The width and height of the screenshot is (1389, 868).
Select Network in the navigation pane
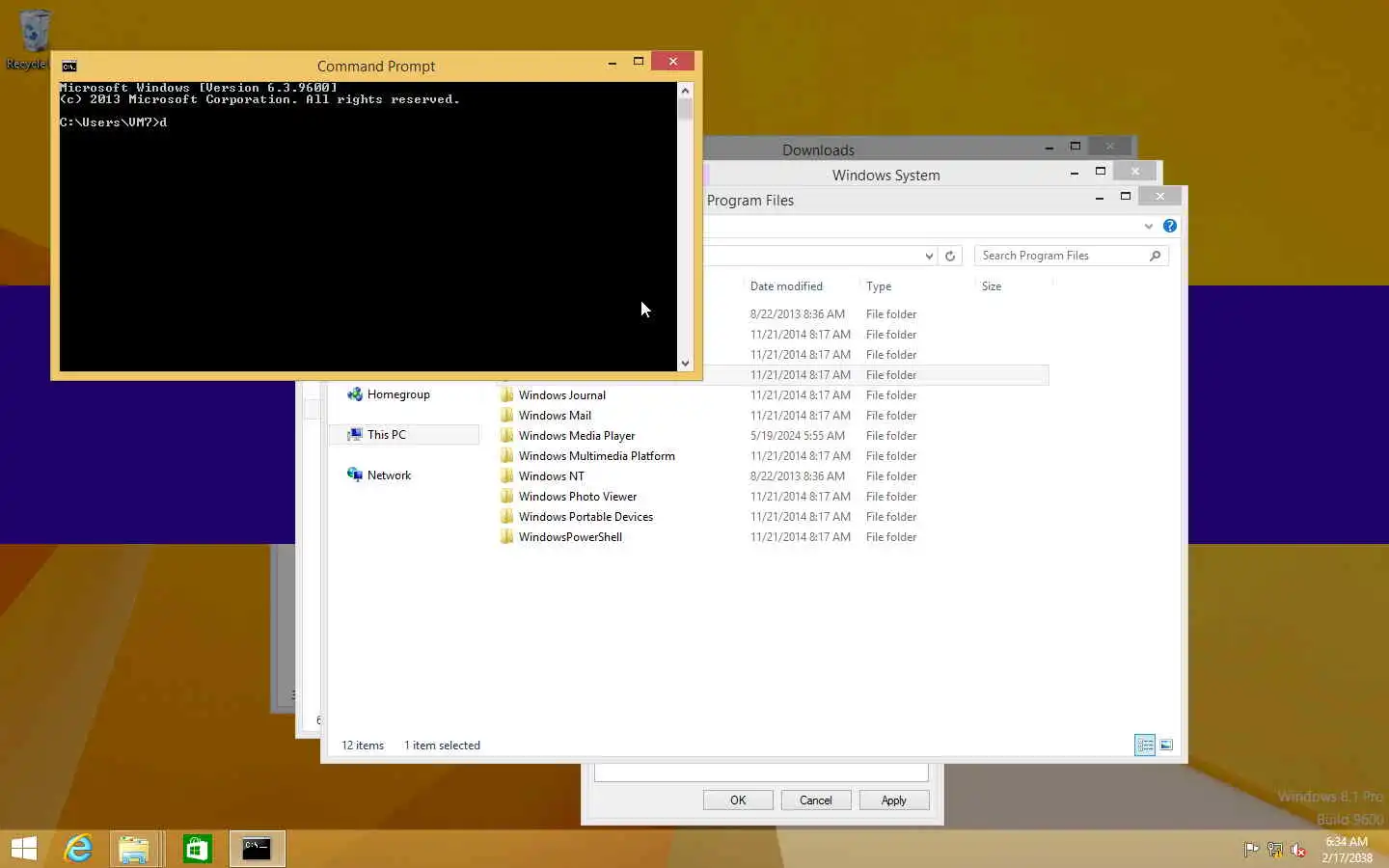coord(389,475)
